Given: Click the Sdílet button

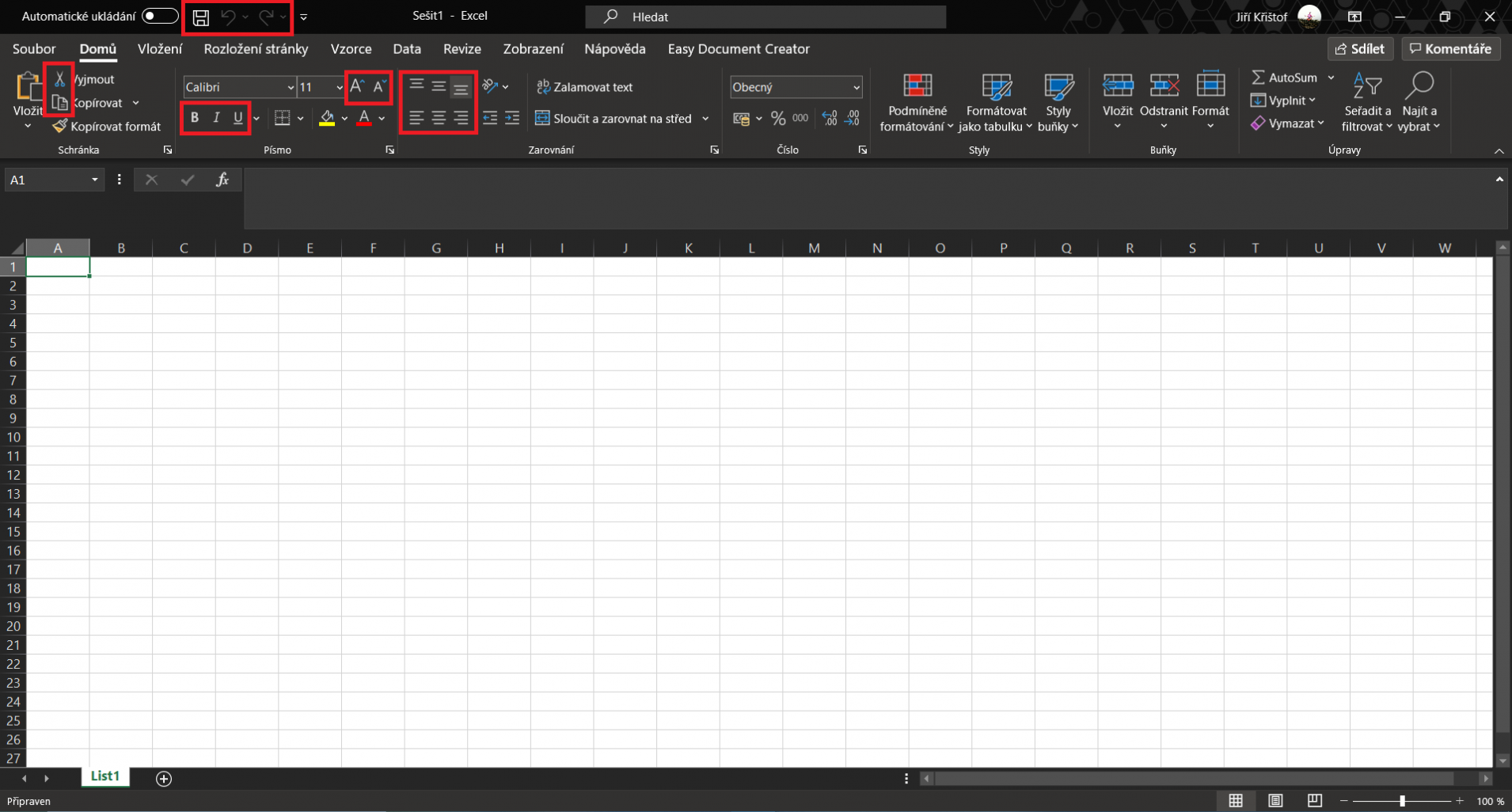Looking at the screenshot, I should click(1360, 49).
